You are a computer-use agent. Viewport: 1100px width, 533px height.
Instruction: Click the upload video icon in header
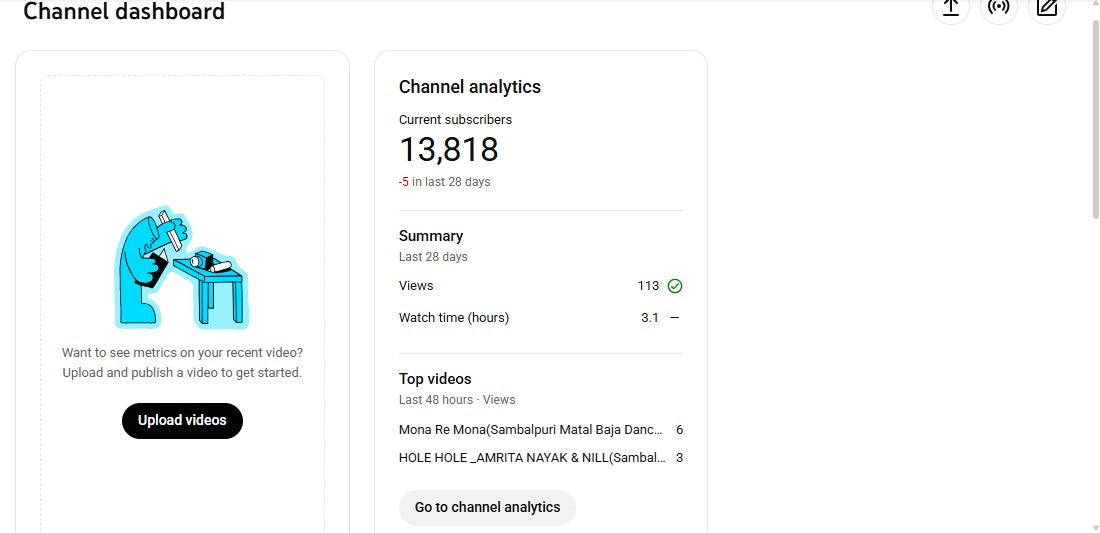(950, 8)
